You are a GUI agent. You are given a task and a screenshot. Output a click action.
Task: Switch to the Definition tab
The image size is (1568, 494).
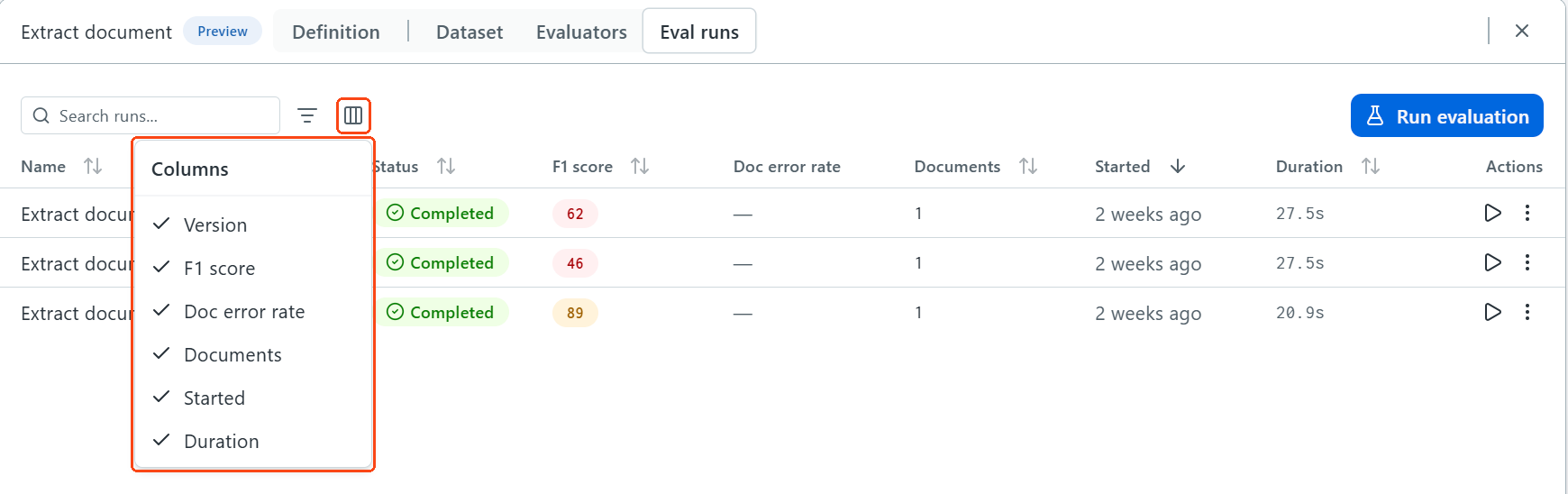[336, 32]
